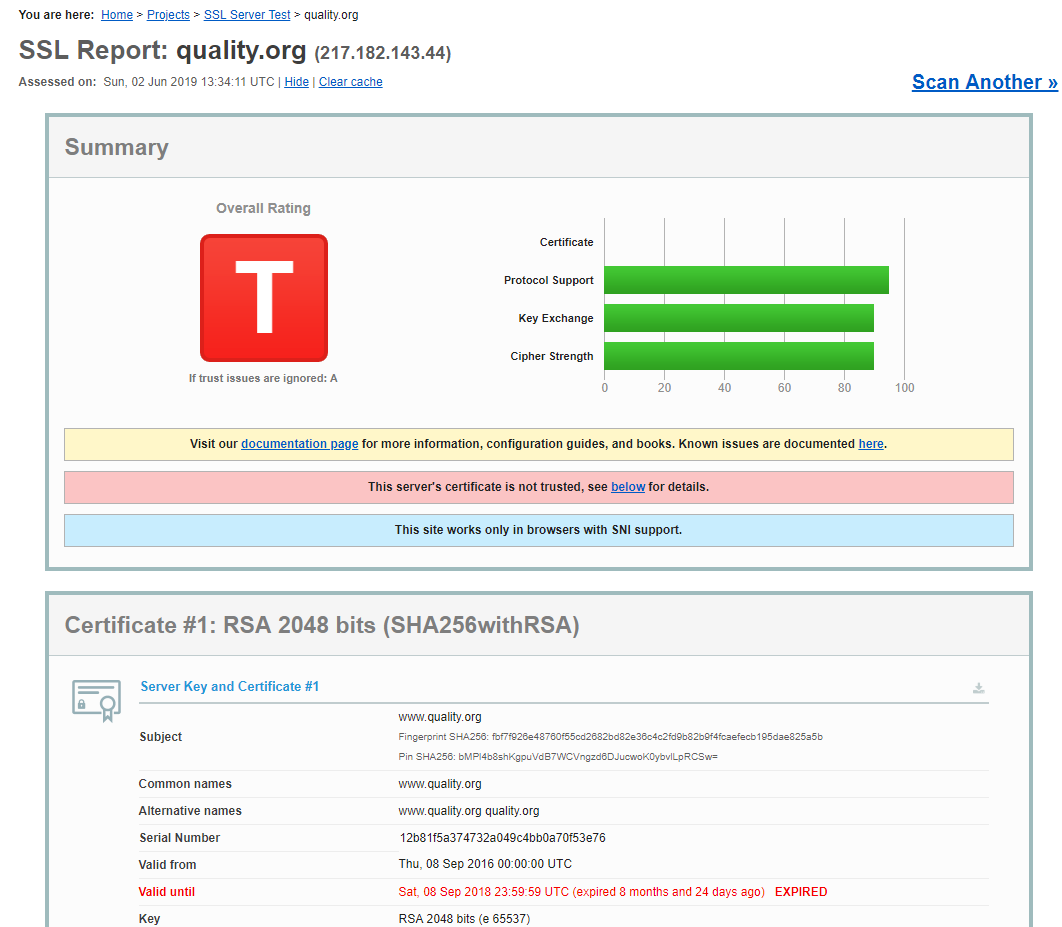Open the documentation page link
This screenshot has width=1062, height=927.
pyautogui.click(x=299, y=443)
